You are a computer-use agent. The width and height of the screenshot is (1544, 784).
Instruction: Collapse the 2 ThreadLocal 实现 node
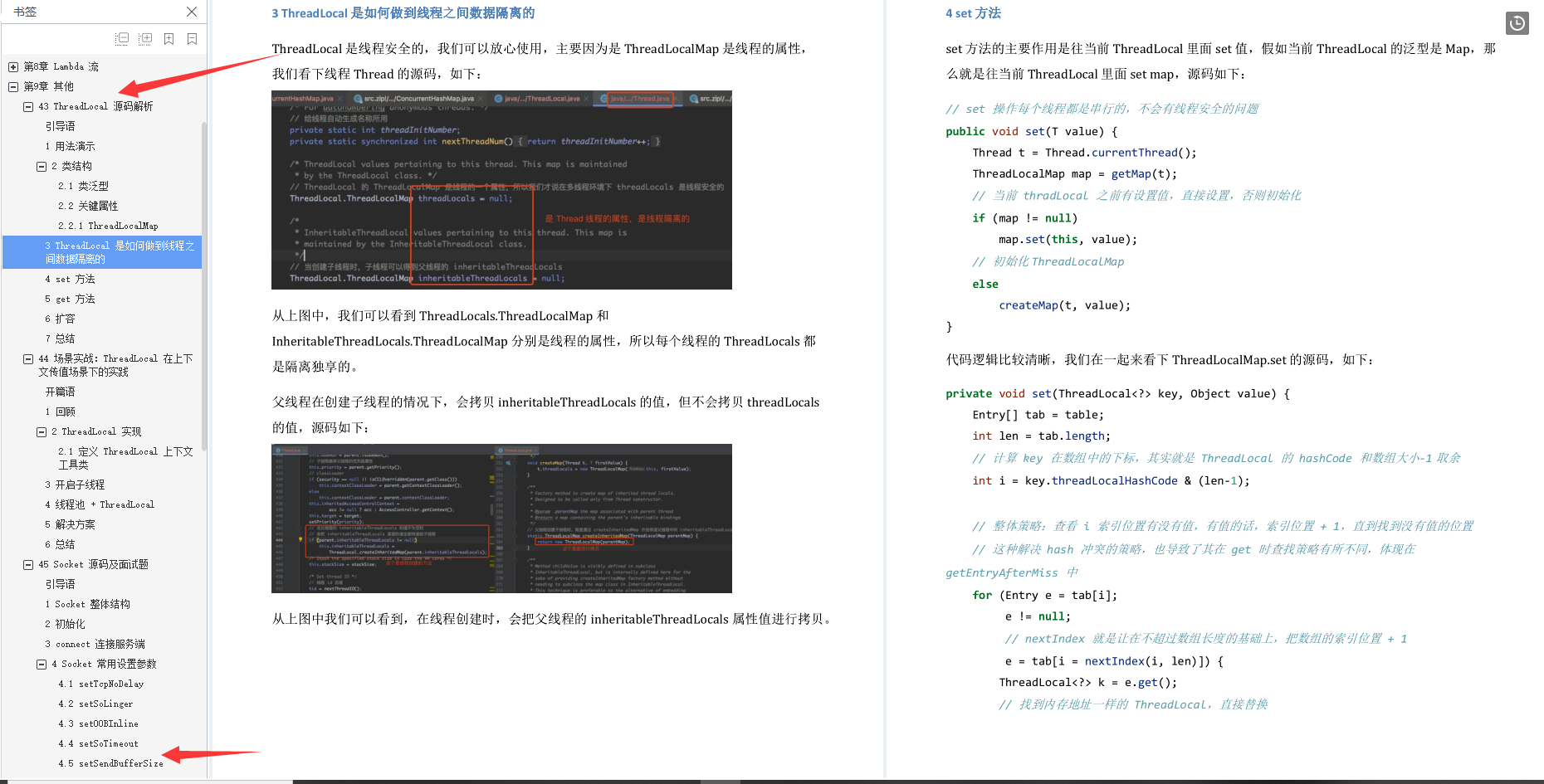tap(42, 431)
